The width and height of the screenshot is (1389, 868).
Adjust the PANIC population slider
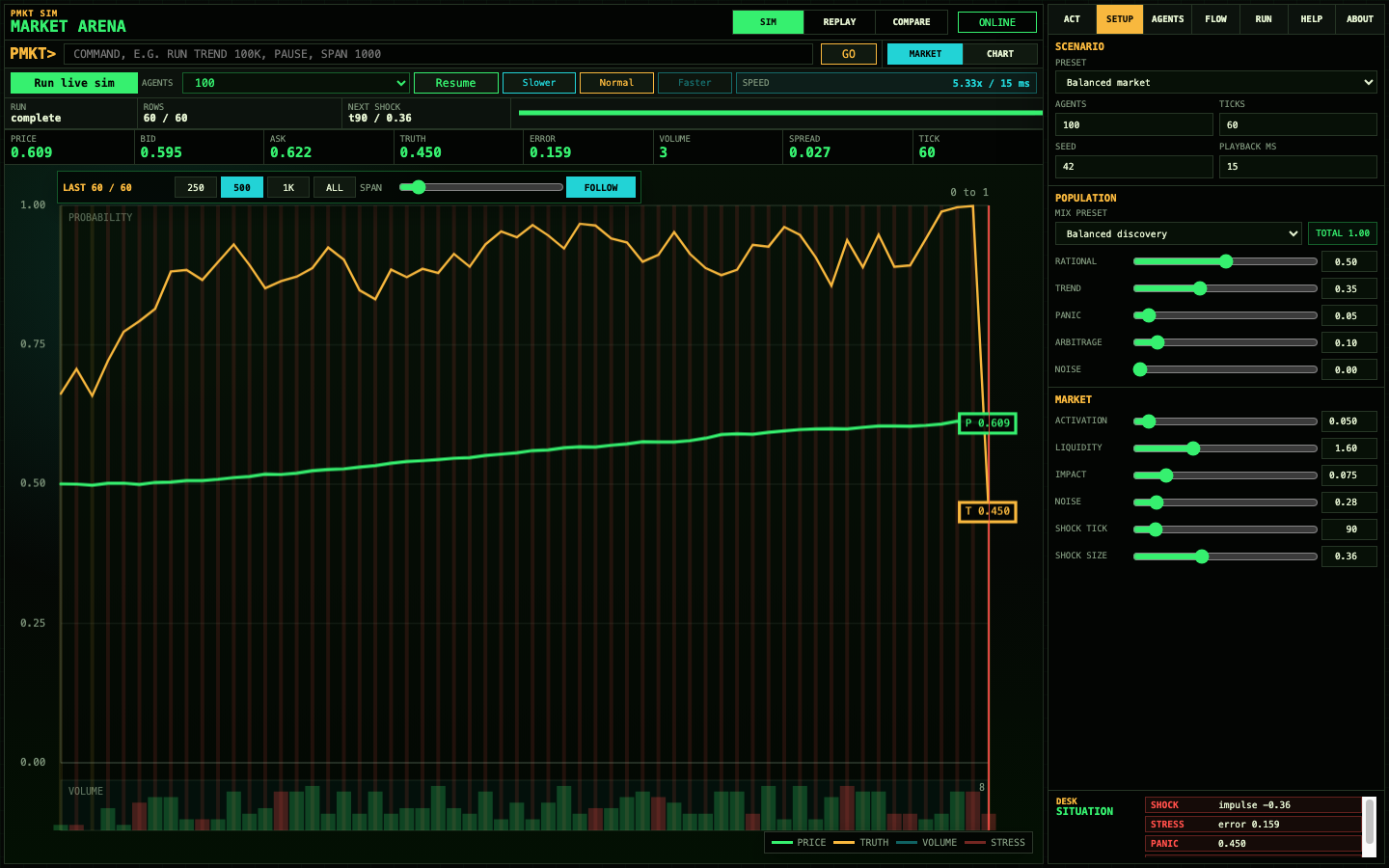(1225, 315)
